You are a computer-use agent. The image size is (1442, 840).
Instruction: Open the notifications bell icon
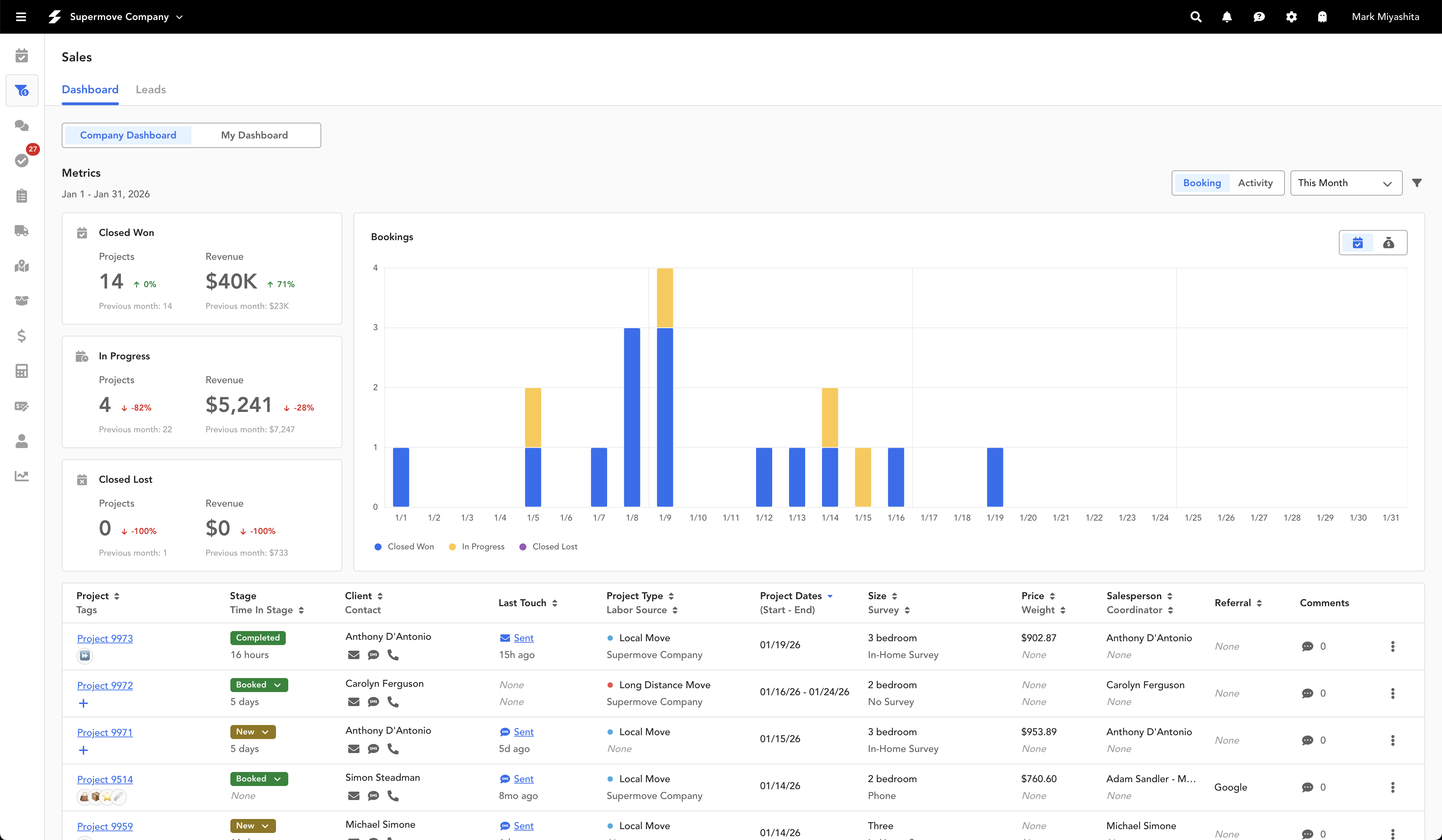click(x=1226, y=16)
